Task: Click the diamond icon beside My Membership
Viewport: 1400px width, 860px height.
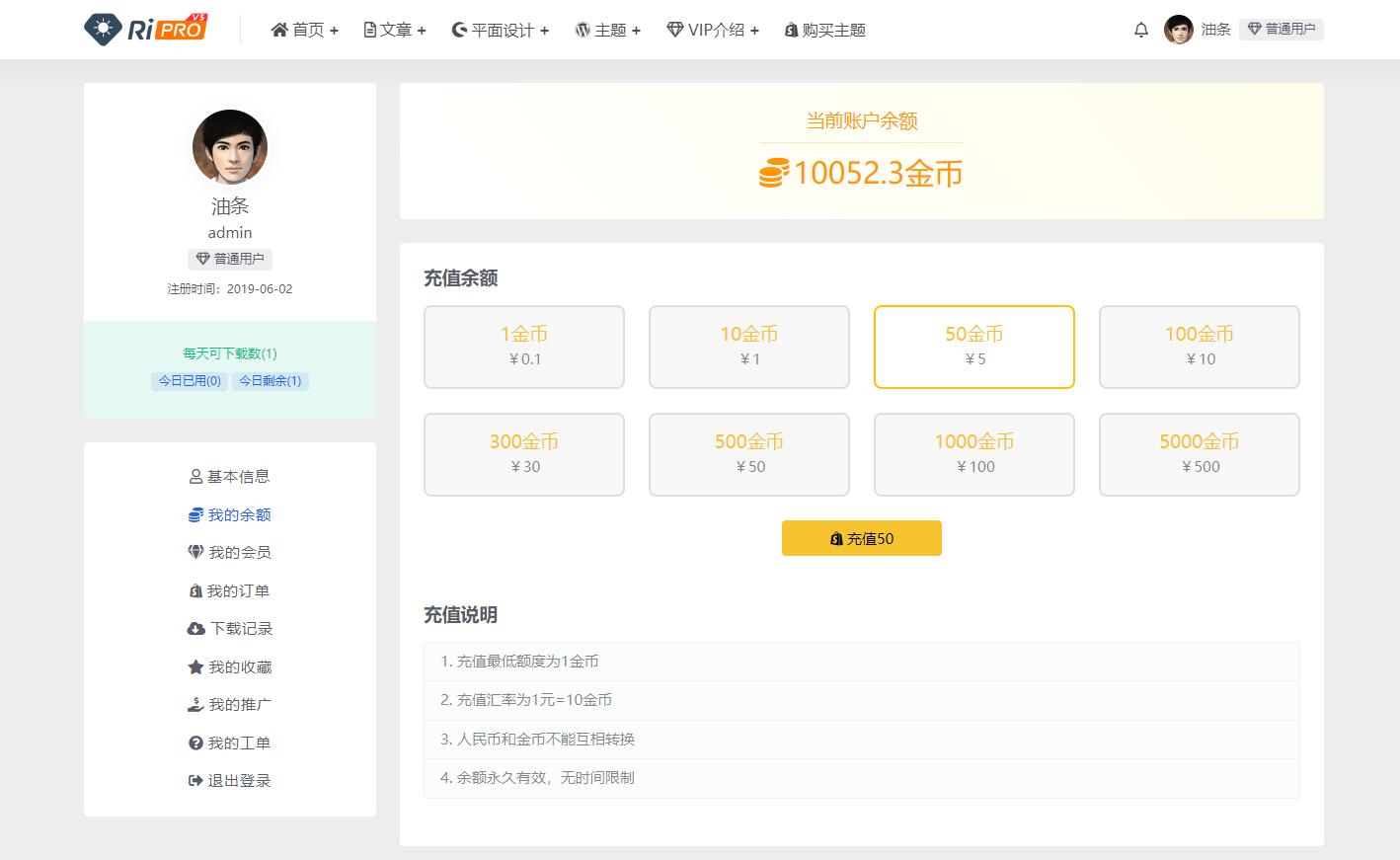Action: [195, 552]
